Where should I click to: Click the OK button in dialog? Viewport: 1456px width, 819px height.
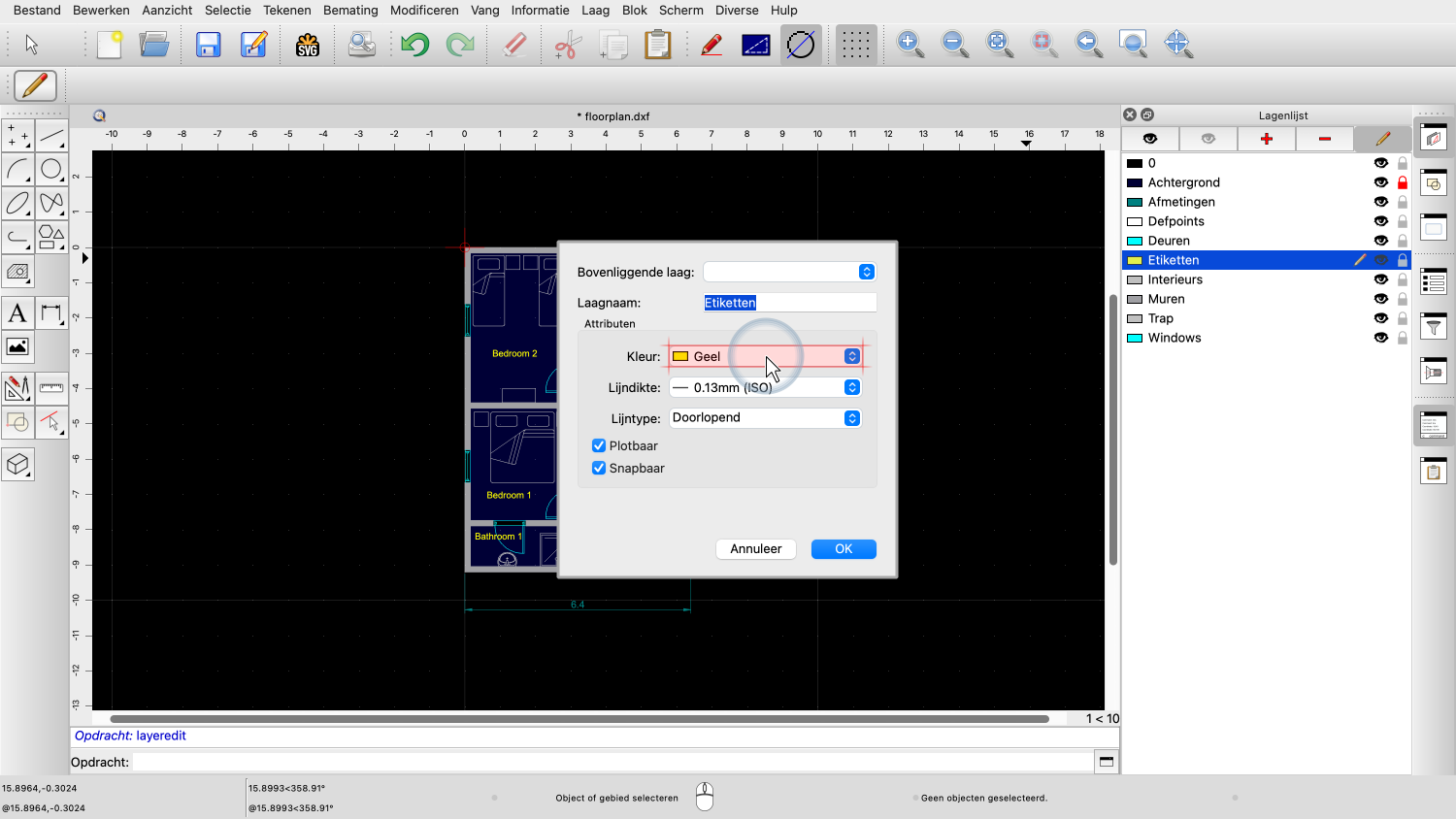click(844, 549)
